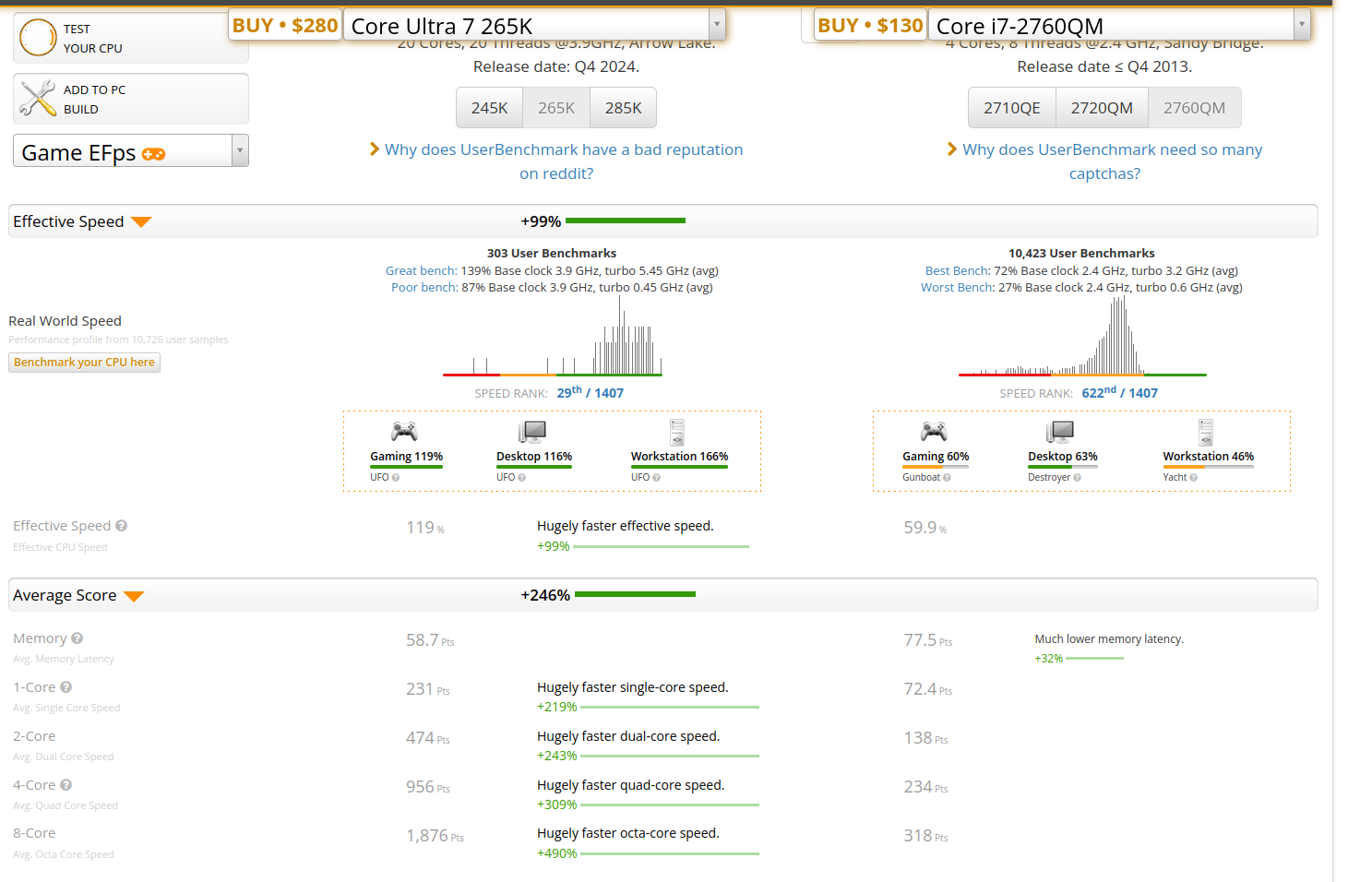Select the 2720QM model tab
The height and width of the screenshot is (882, 1372).
click(1102, 108)
